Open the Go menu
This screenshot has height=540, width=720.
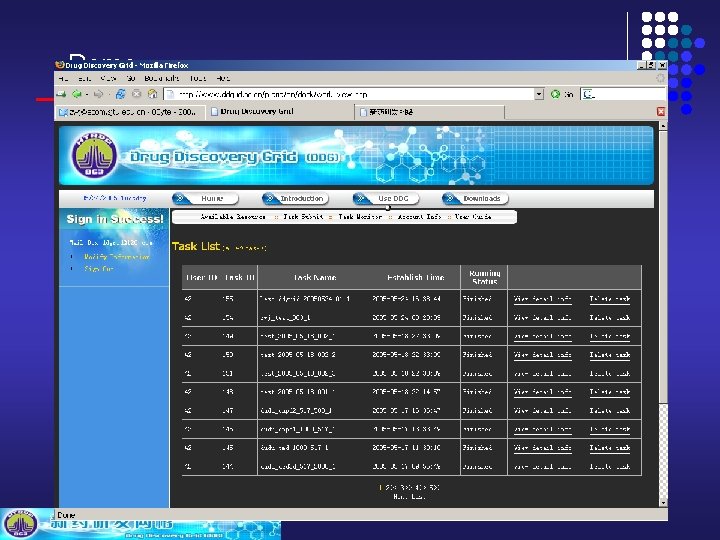click(131, 79)
